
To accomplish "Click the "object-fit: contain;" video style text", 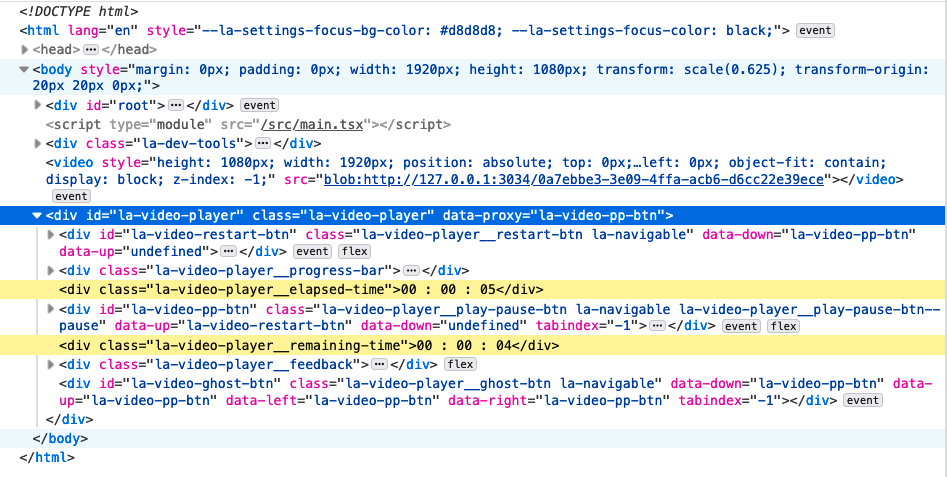I will 807,162.
